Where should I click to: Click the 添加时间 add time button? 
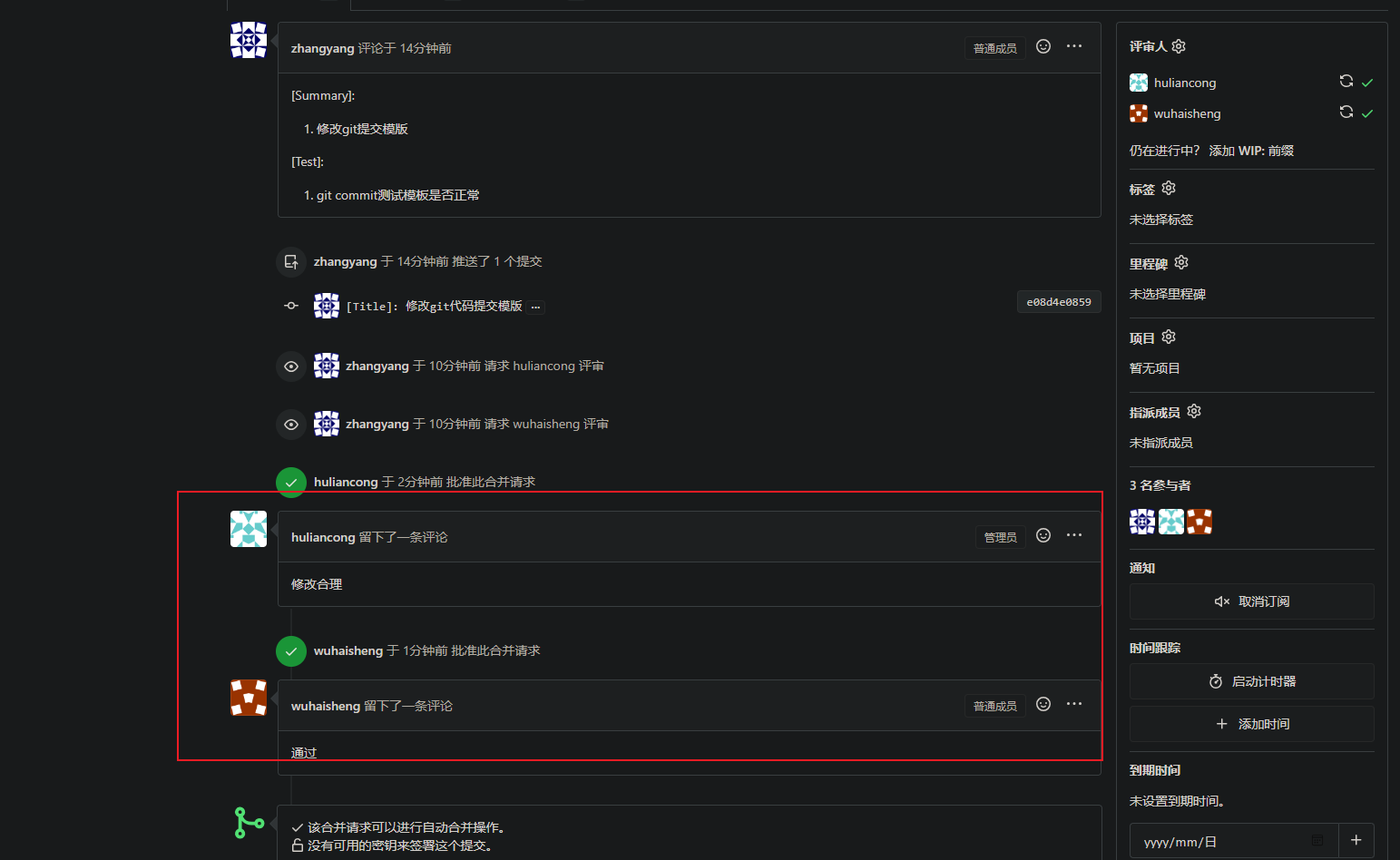[1251, 724]
